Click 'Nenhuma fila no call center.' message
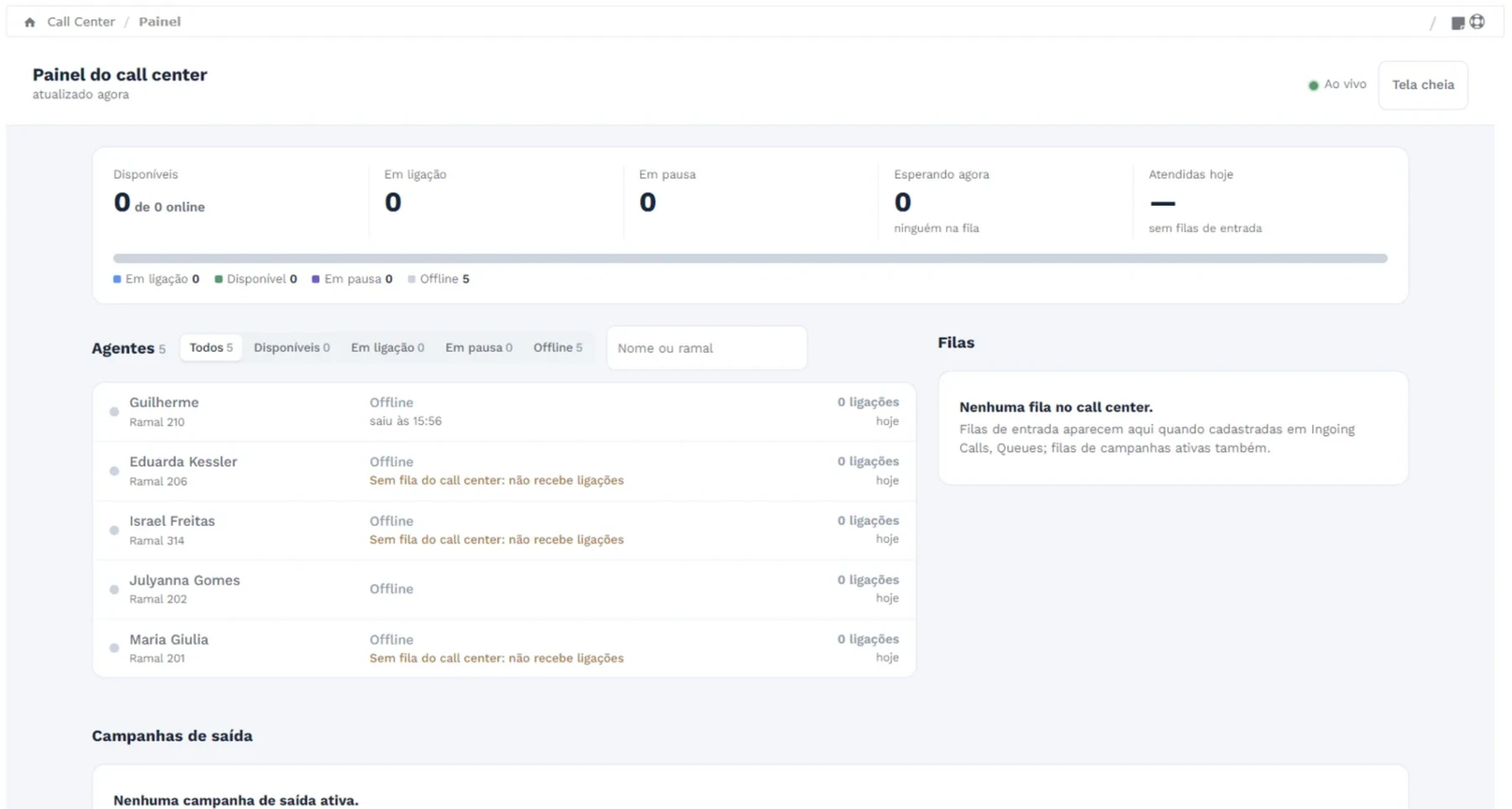 [x=1056, y=407]
